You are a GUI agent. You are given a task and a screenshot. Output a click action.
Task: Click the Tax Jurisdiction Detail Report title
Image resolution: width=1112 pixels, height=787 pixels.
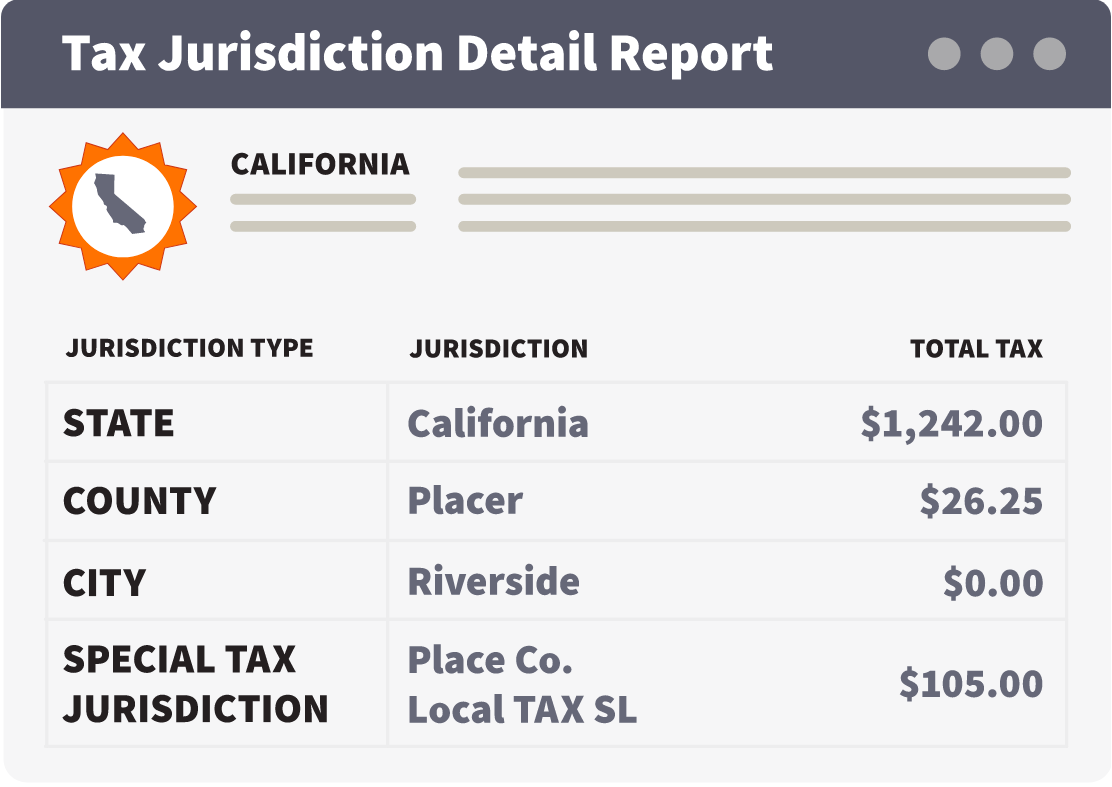417,53
